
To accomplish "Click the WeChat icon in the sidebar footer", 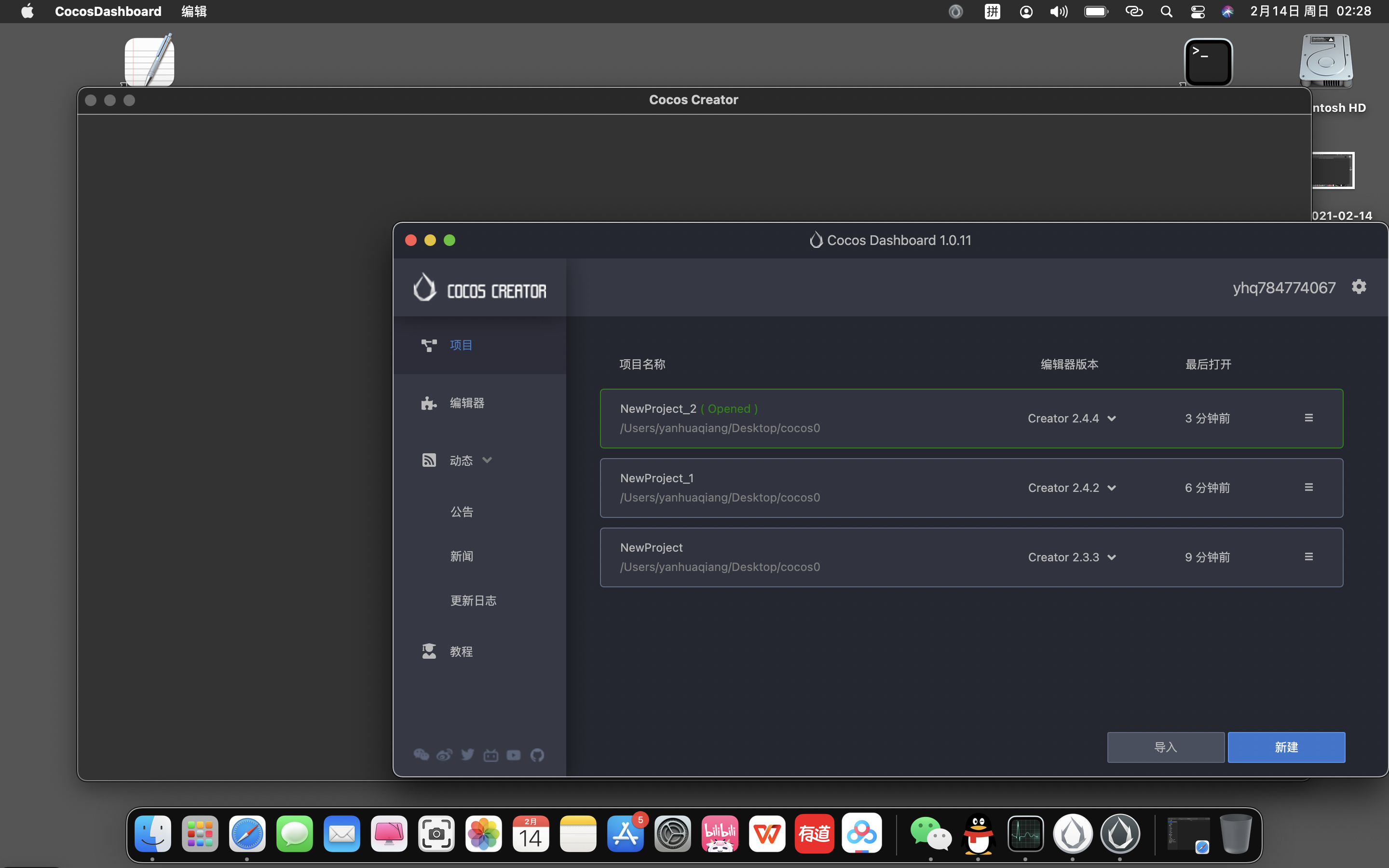I will click(422, 754).
